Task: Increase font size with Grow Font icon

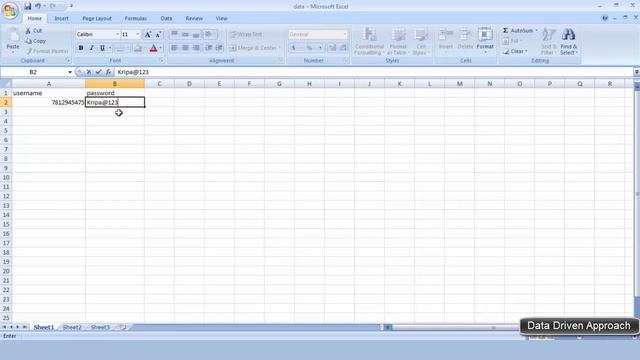Action: pyautogui.click(x=148, y=35)
